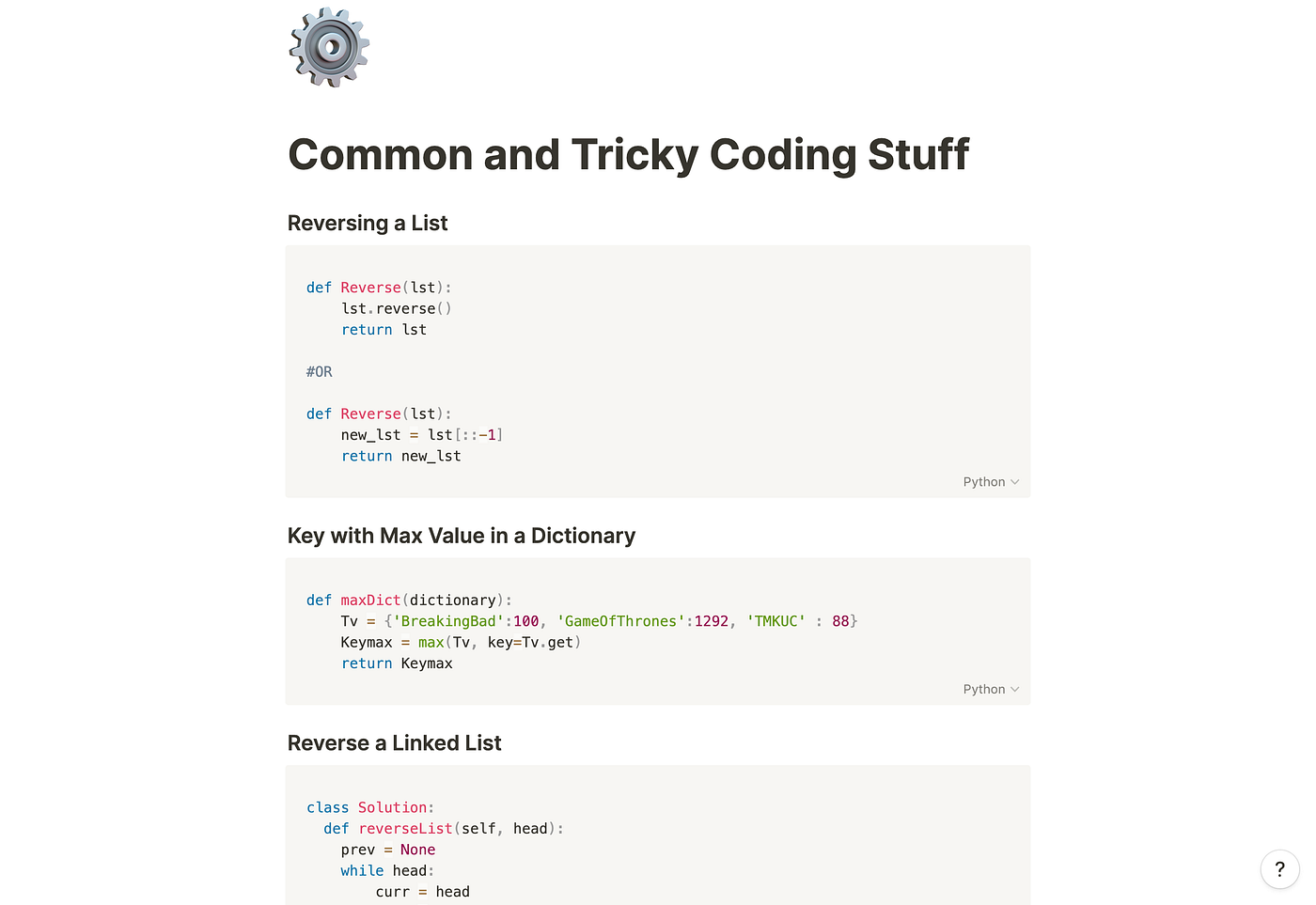Click the prev = None code line
The width and height of the screenshot is (1316, 905).
point(388,850)
